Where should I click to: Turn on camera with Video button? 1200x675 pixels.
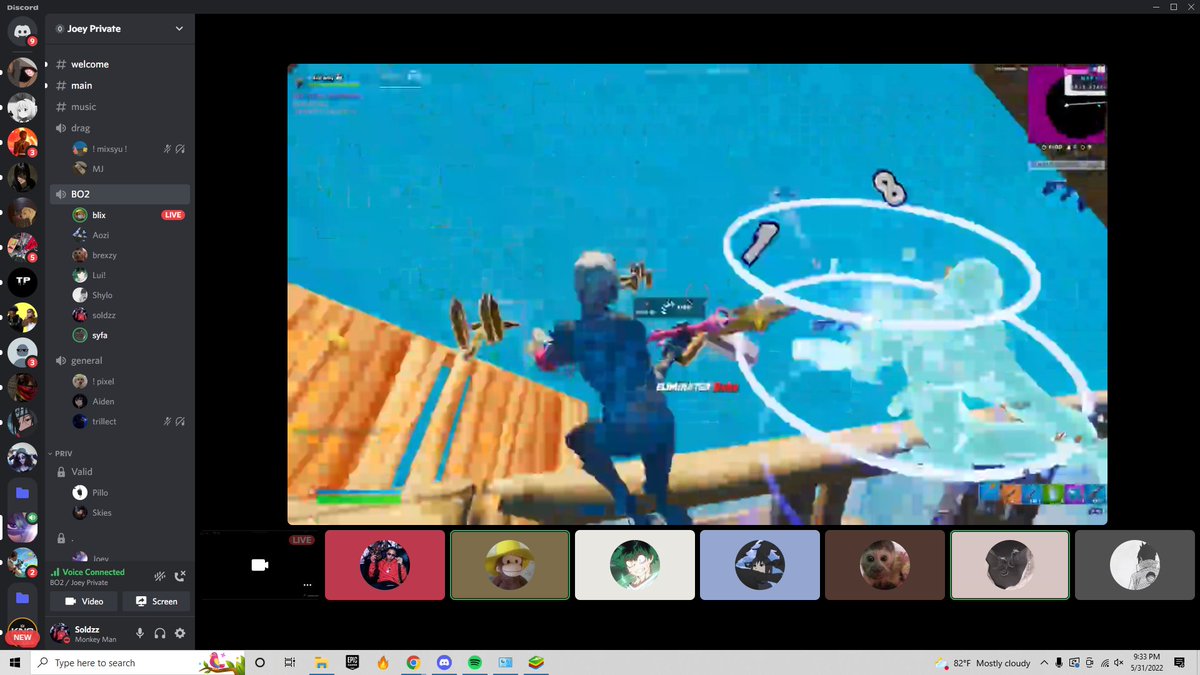point(84,601)
